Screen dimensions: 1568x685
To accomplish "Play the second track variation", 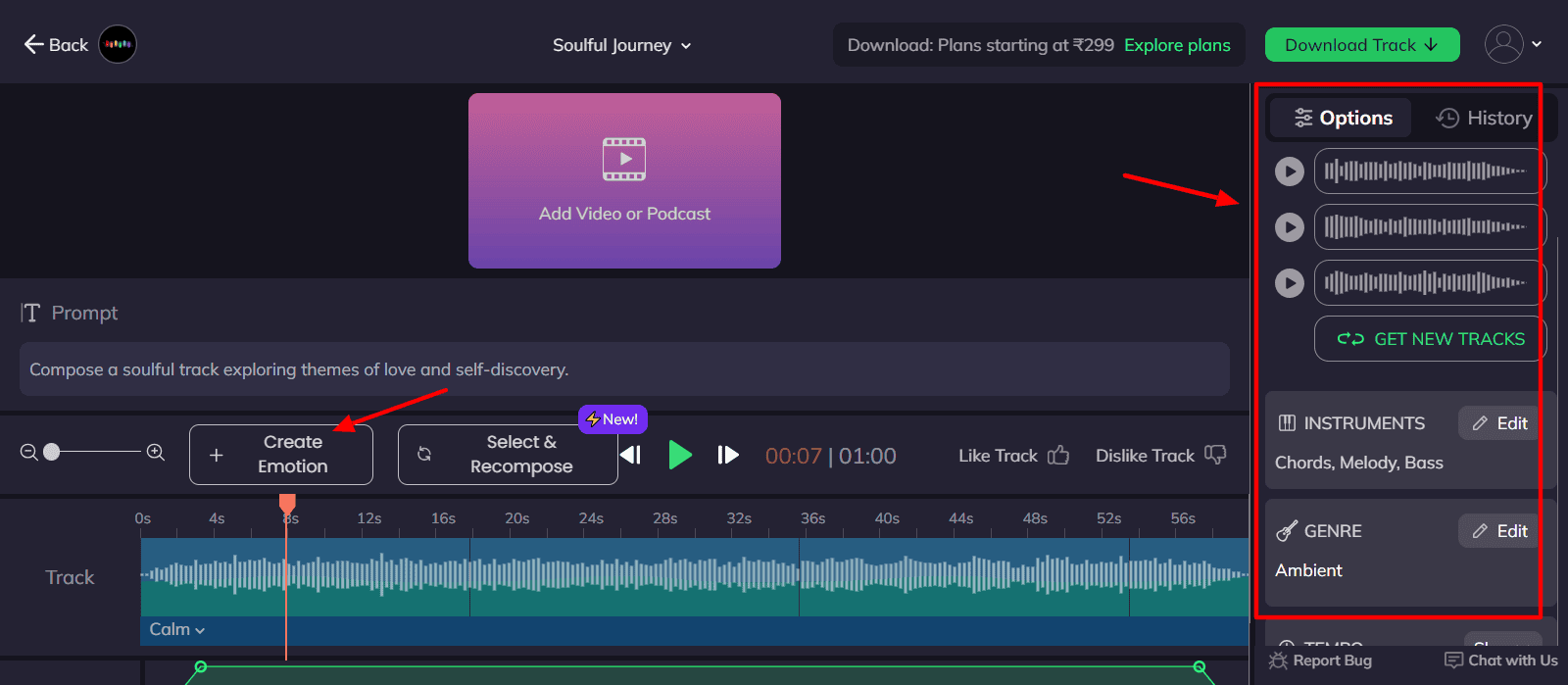I will (x=1289, y=227).
